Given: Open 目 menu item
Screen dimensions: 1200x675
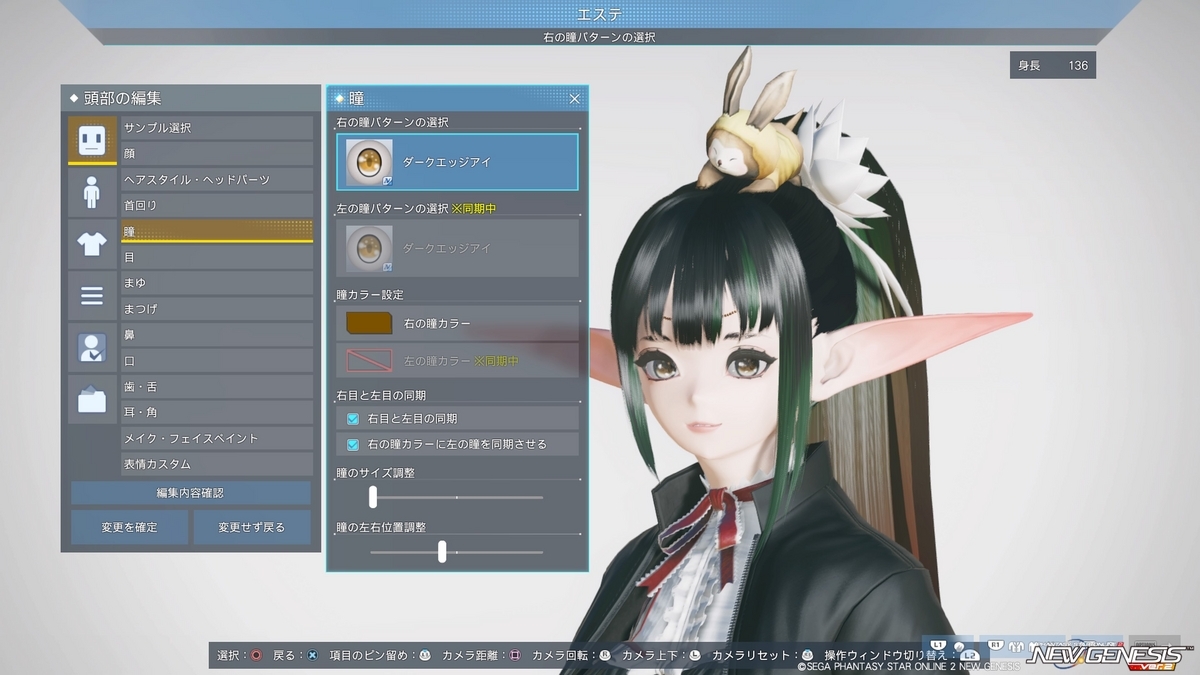Looking at the screenshot, I should pyautogui.click(x=217, y=257).
